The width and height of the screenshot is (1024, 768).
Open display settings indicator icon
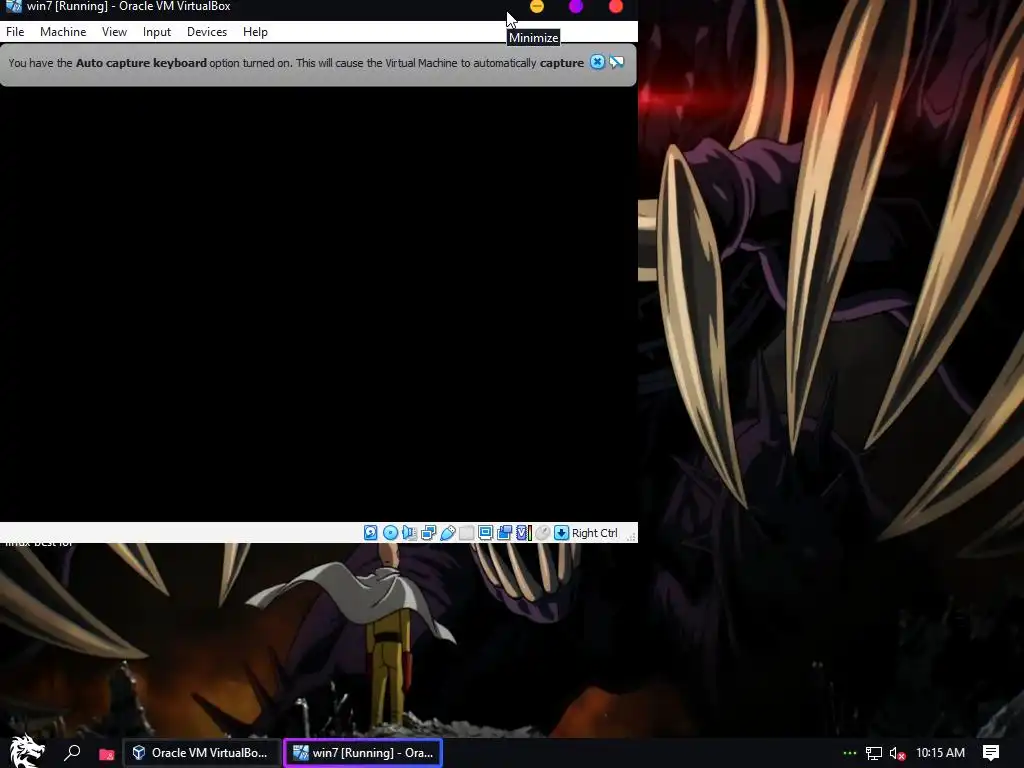(x=485, y=533)
